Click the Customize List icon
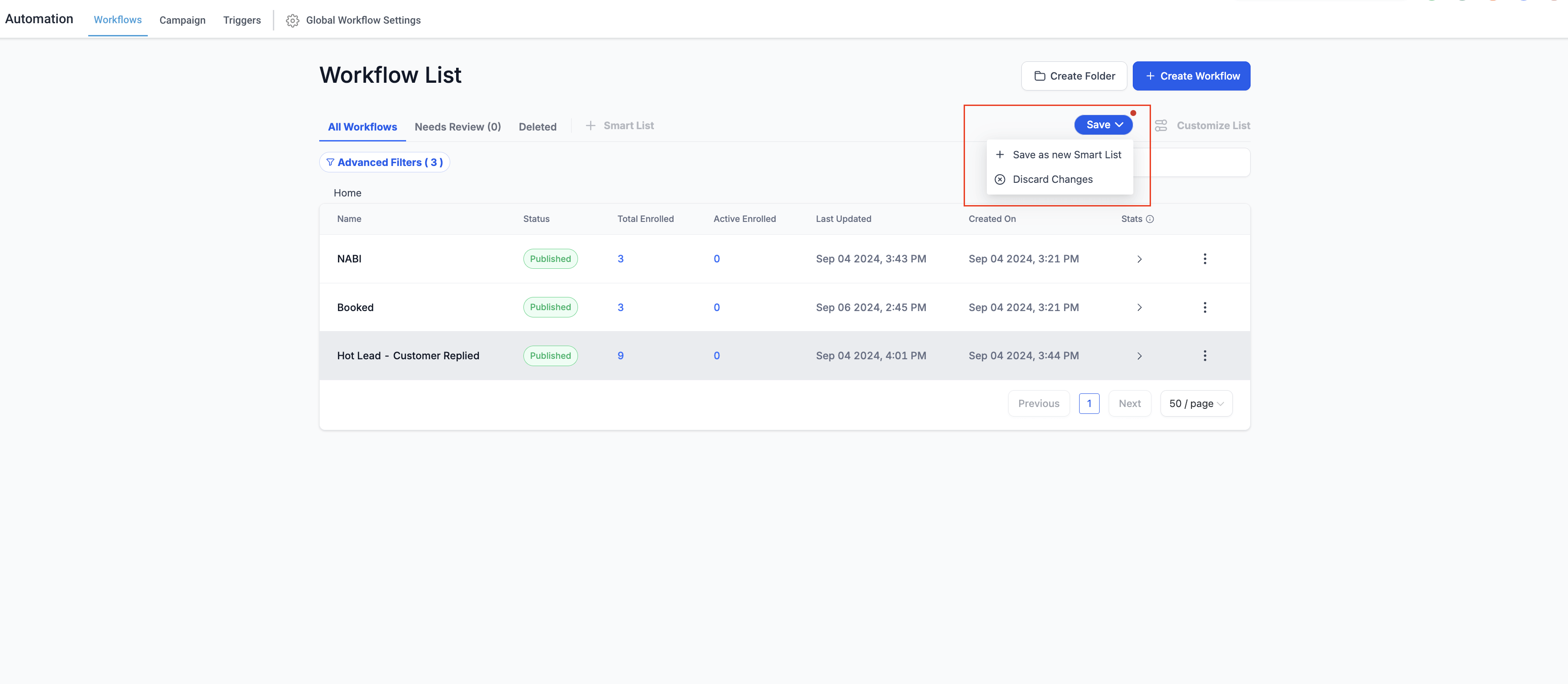 pos(1161,126)
